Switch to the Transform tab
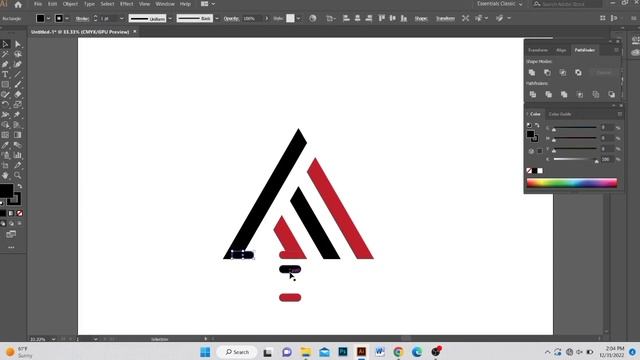Image resolution: width=640 pixels, height=360 pixels. pos(538,50)
